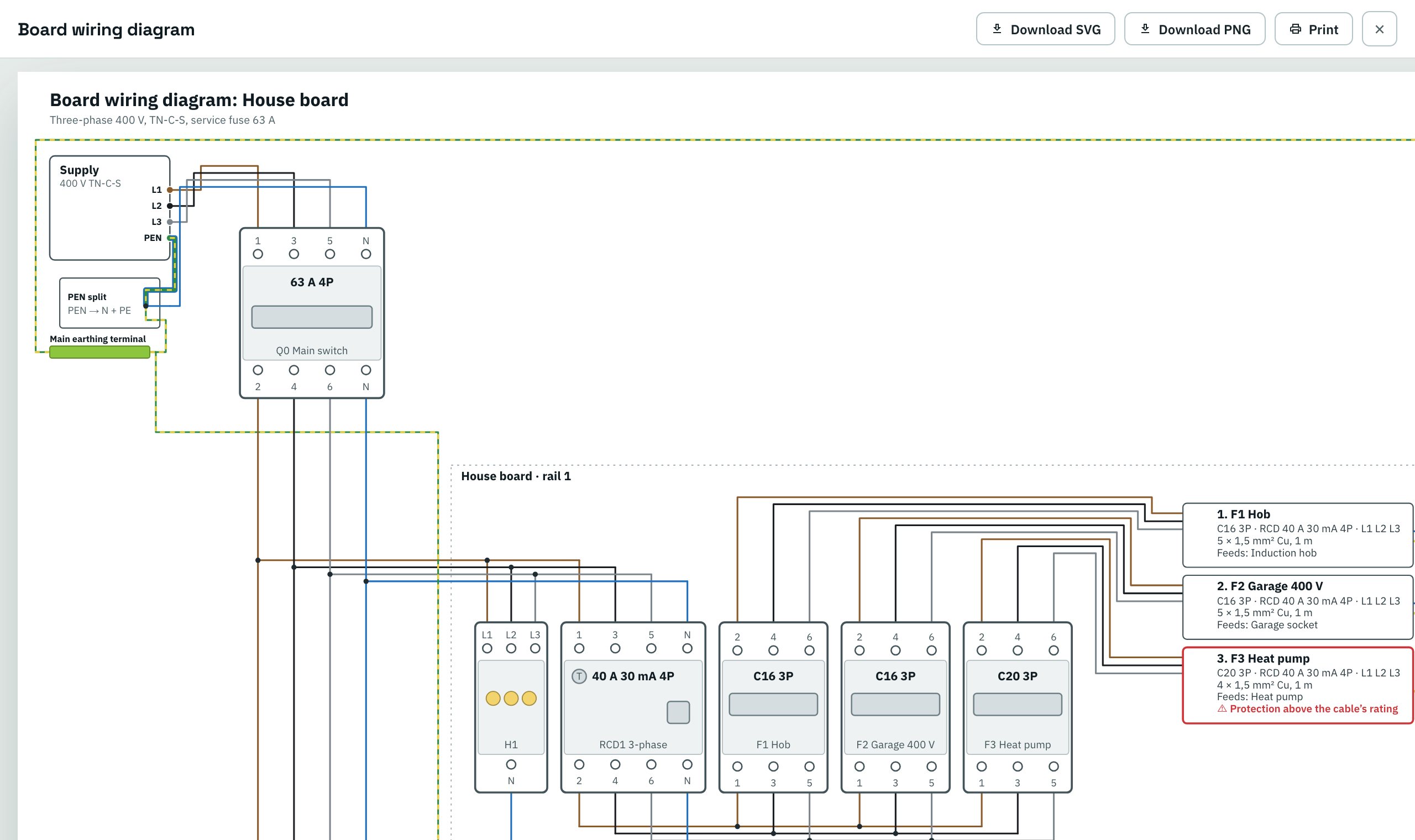Close the wiring diagram dialog
The height and width of the screenshot is (840, 1415).
[x=1379, y=29]
